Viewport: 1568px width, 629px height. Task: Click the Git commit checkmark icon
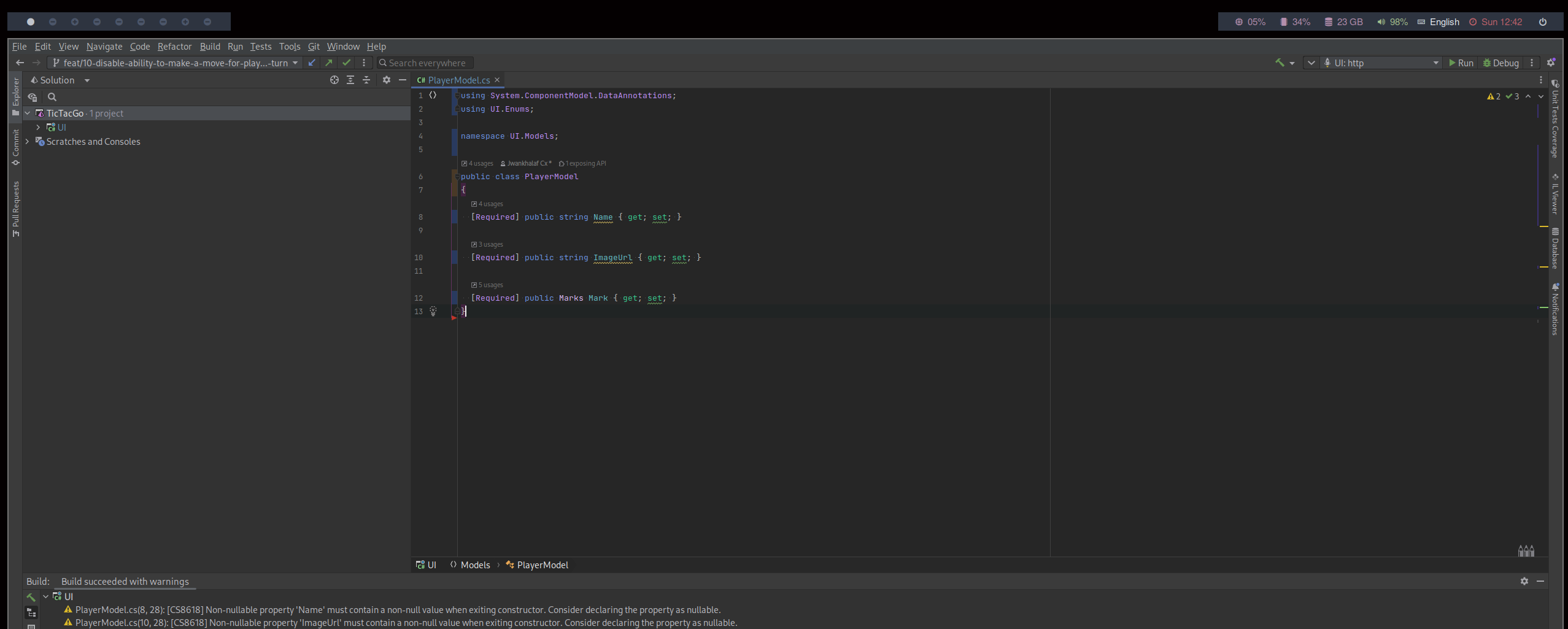(347, 63)
